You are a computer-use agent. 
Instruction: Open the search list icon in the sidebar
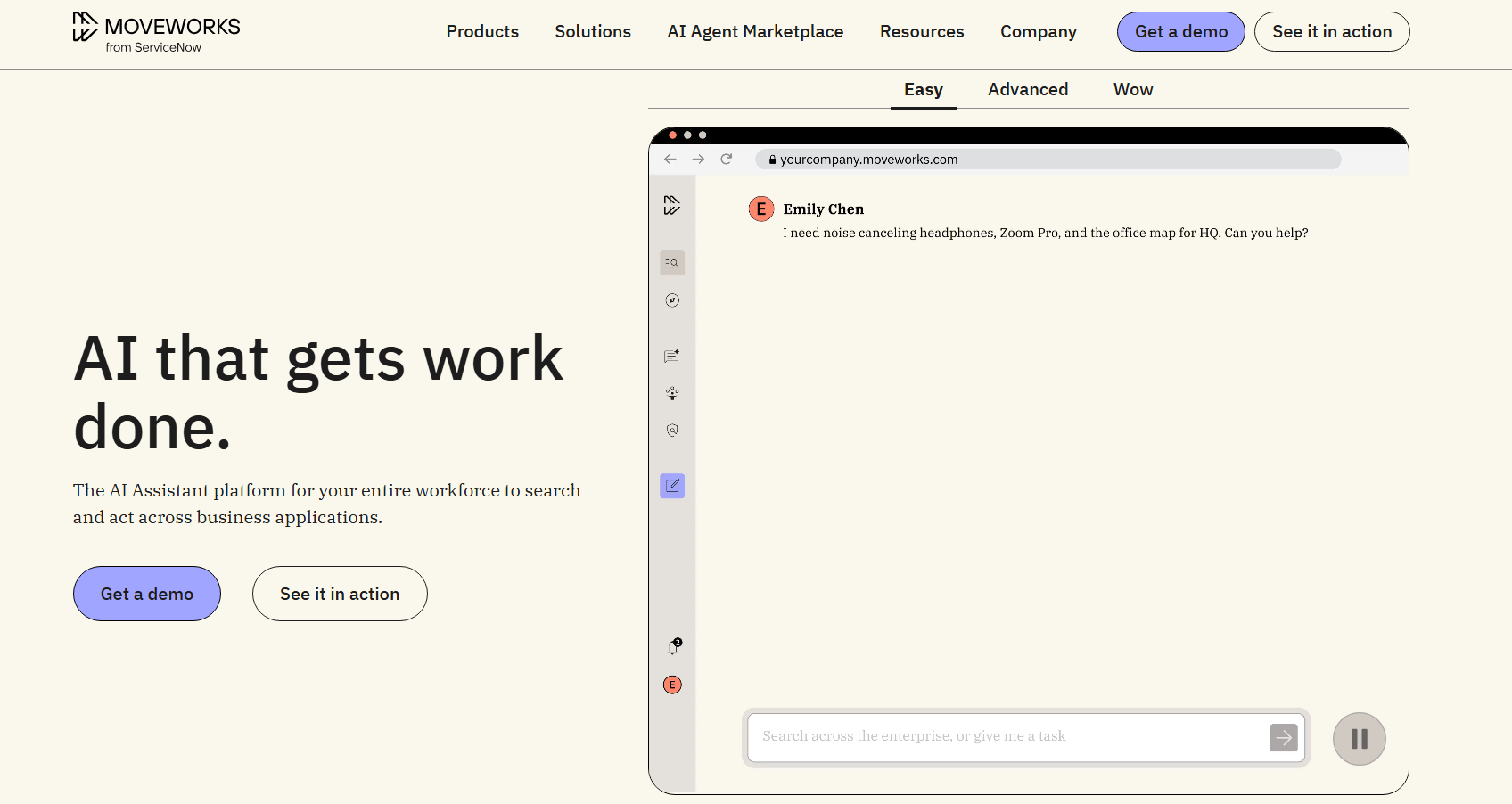click(x=672, y=263)
